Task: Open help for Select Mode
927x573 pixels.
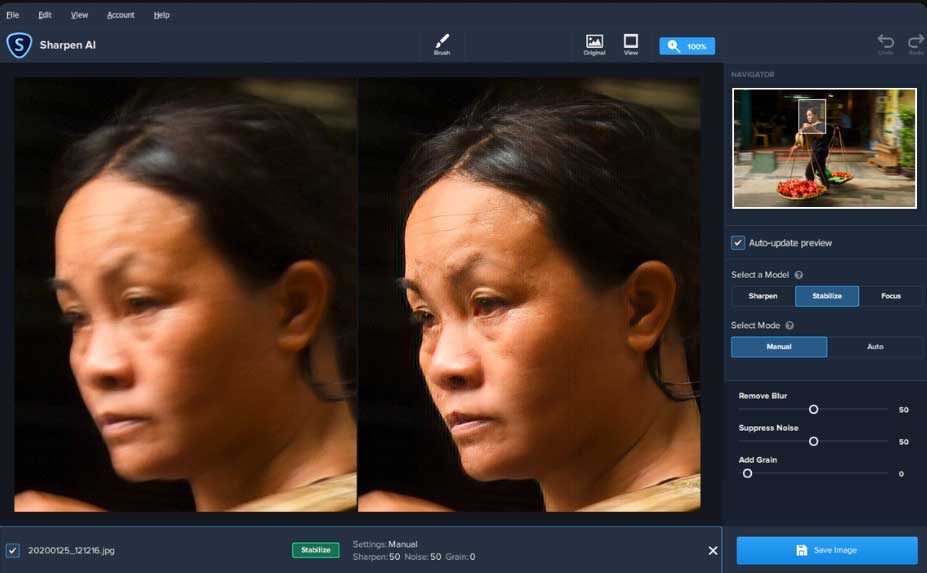Action: click(789, 326)
